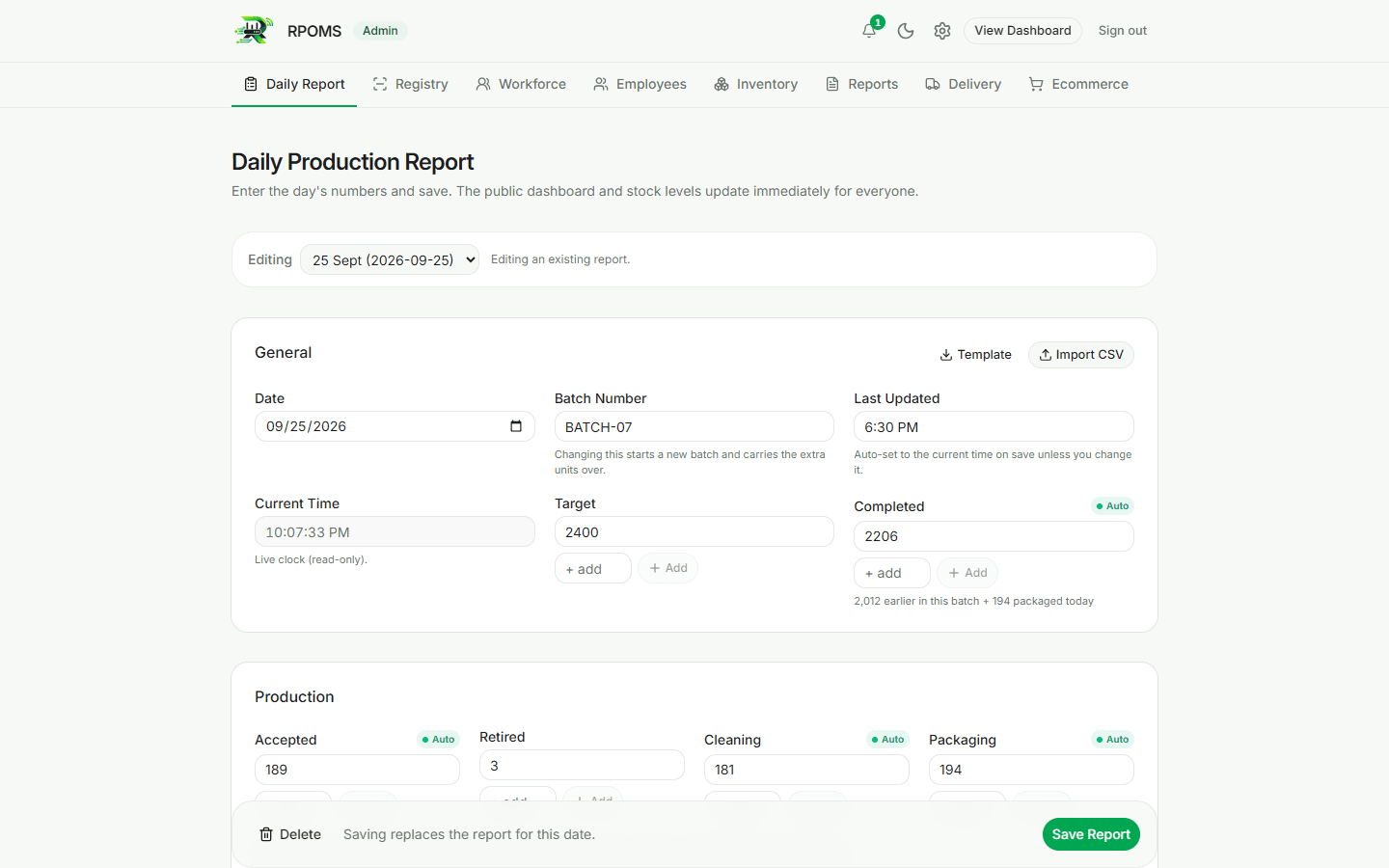1389x868 pixels.
Task: Click View Dashboard button
Action: click(x=1022, y=31)
